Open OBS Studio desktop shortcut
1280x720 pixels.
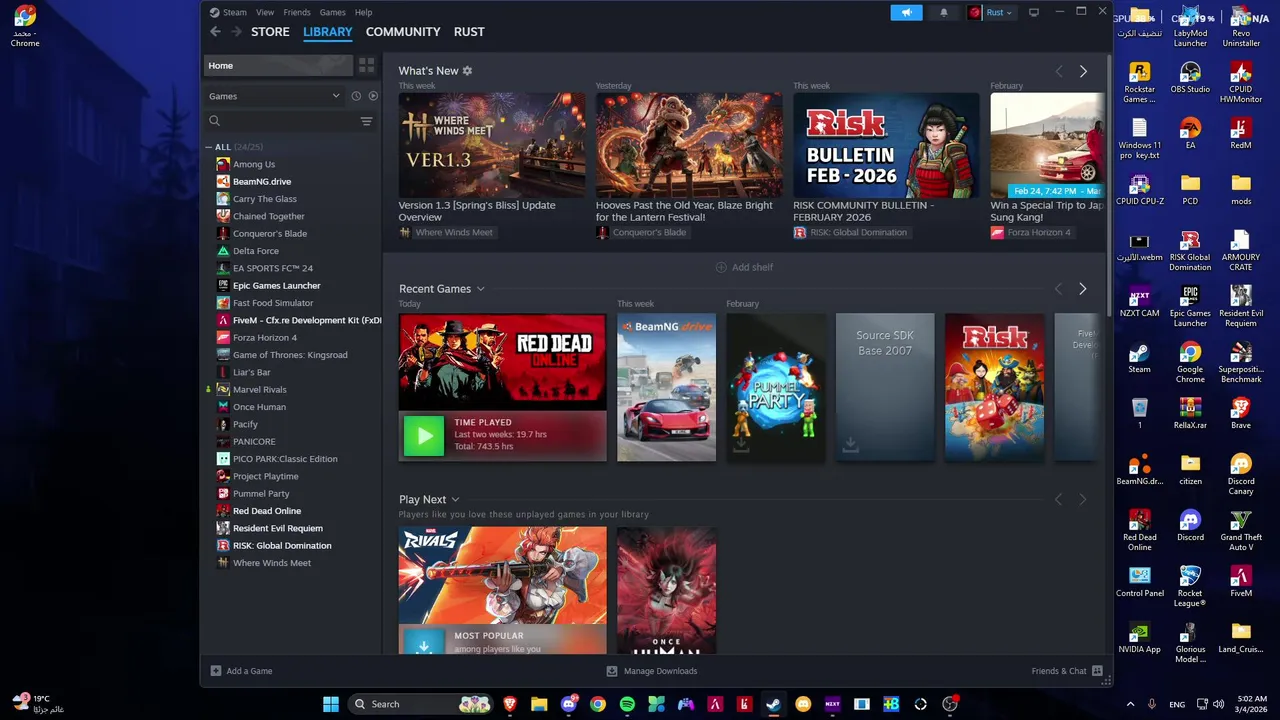[1190, 78]
